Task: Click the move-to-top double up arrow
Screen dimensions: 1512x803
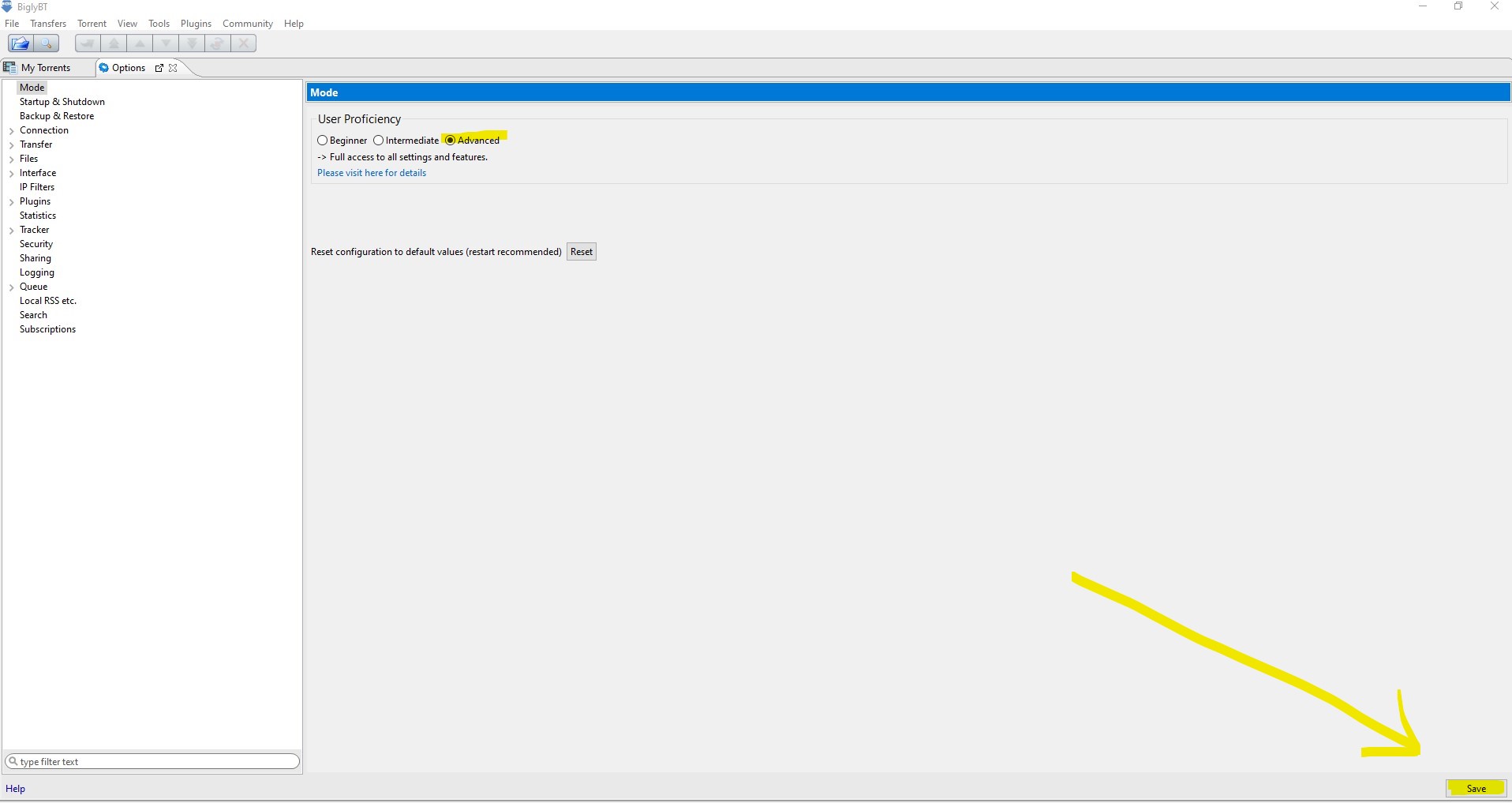Action: (x=114, y=43)
